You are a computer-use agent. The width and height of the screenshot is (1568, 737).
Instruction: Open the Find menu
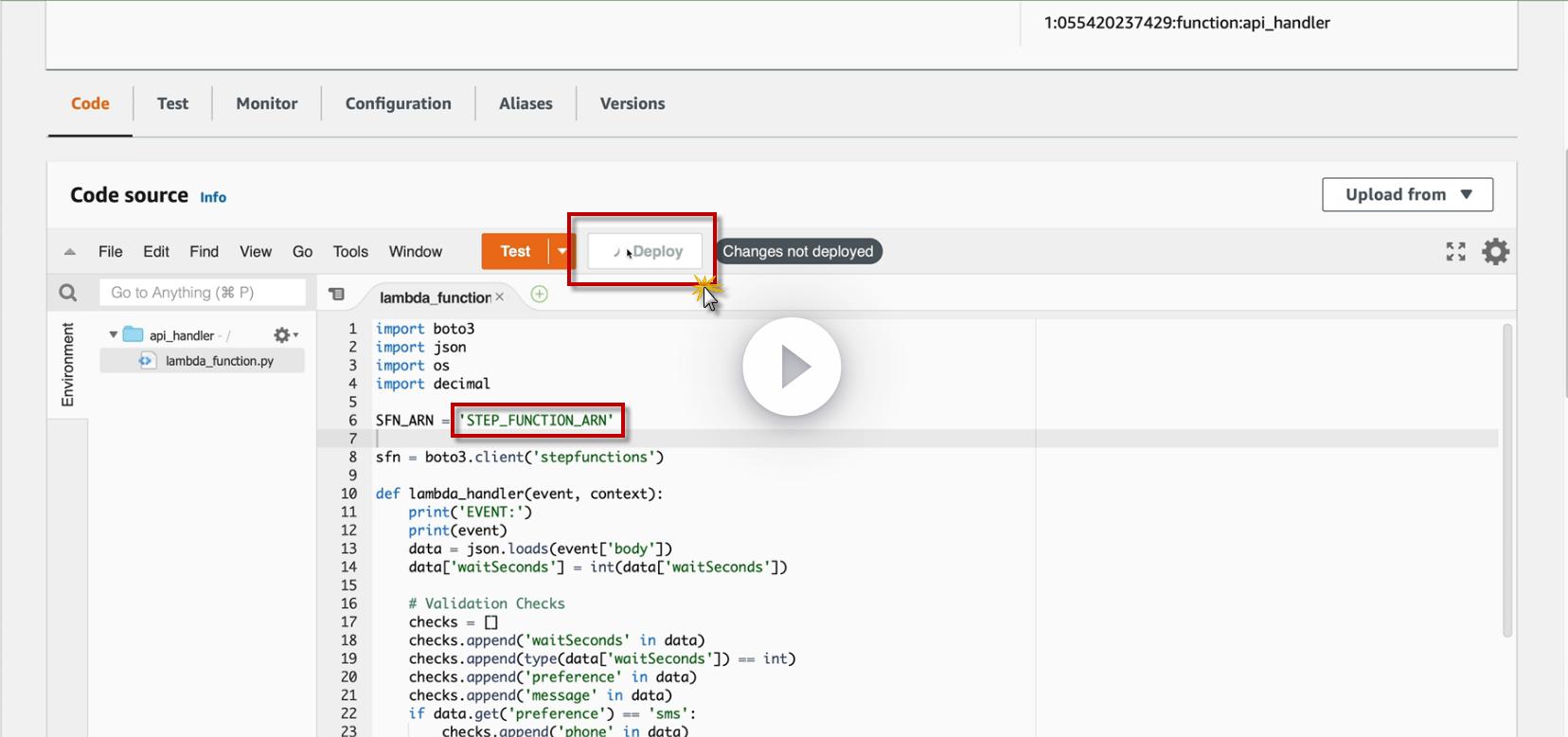pyautogui.click(x=204, y=251)
